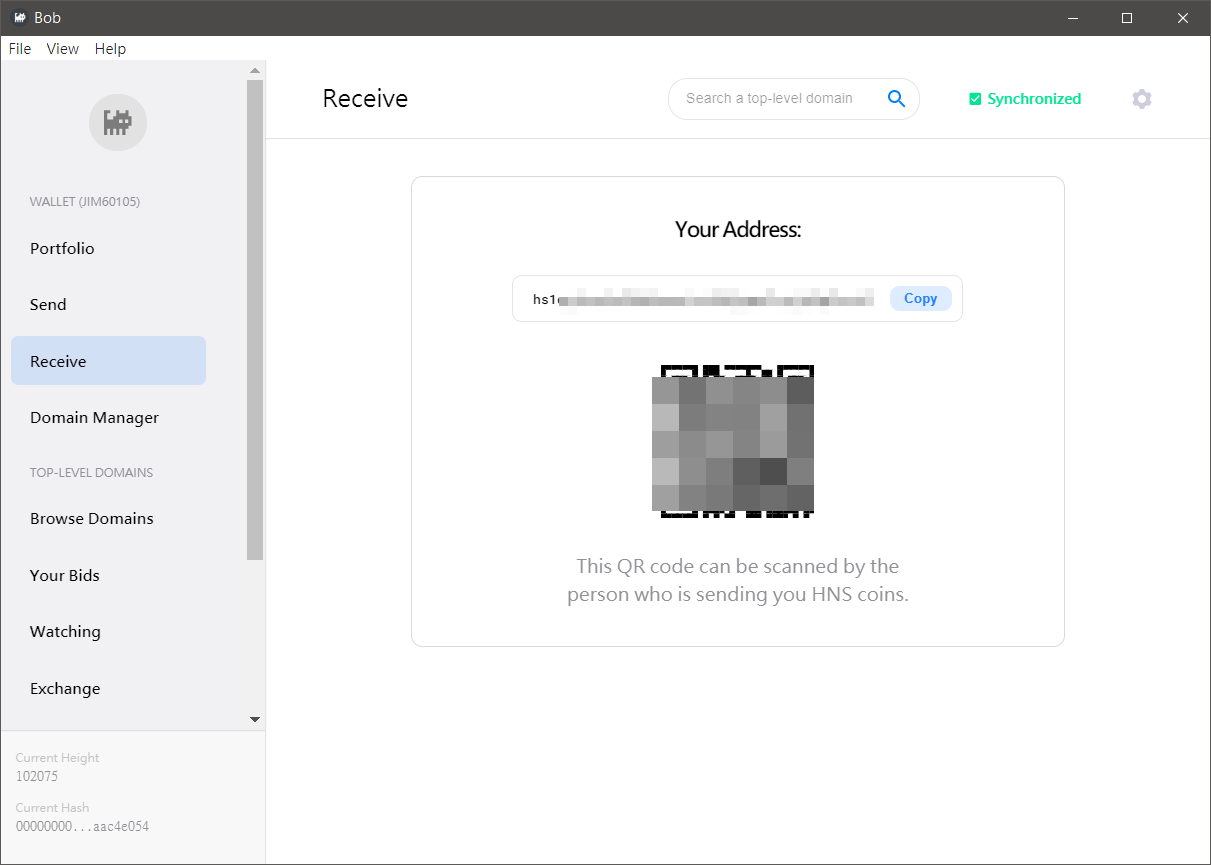1211x865 pixels.
Task: Open settings via the gear icon
Action: pos(1141,99)
